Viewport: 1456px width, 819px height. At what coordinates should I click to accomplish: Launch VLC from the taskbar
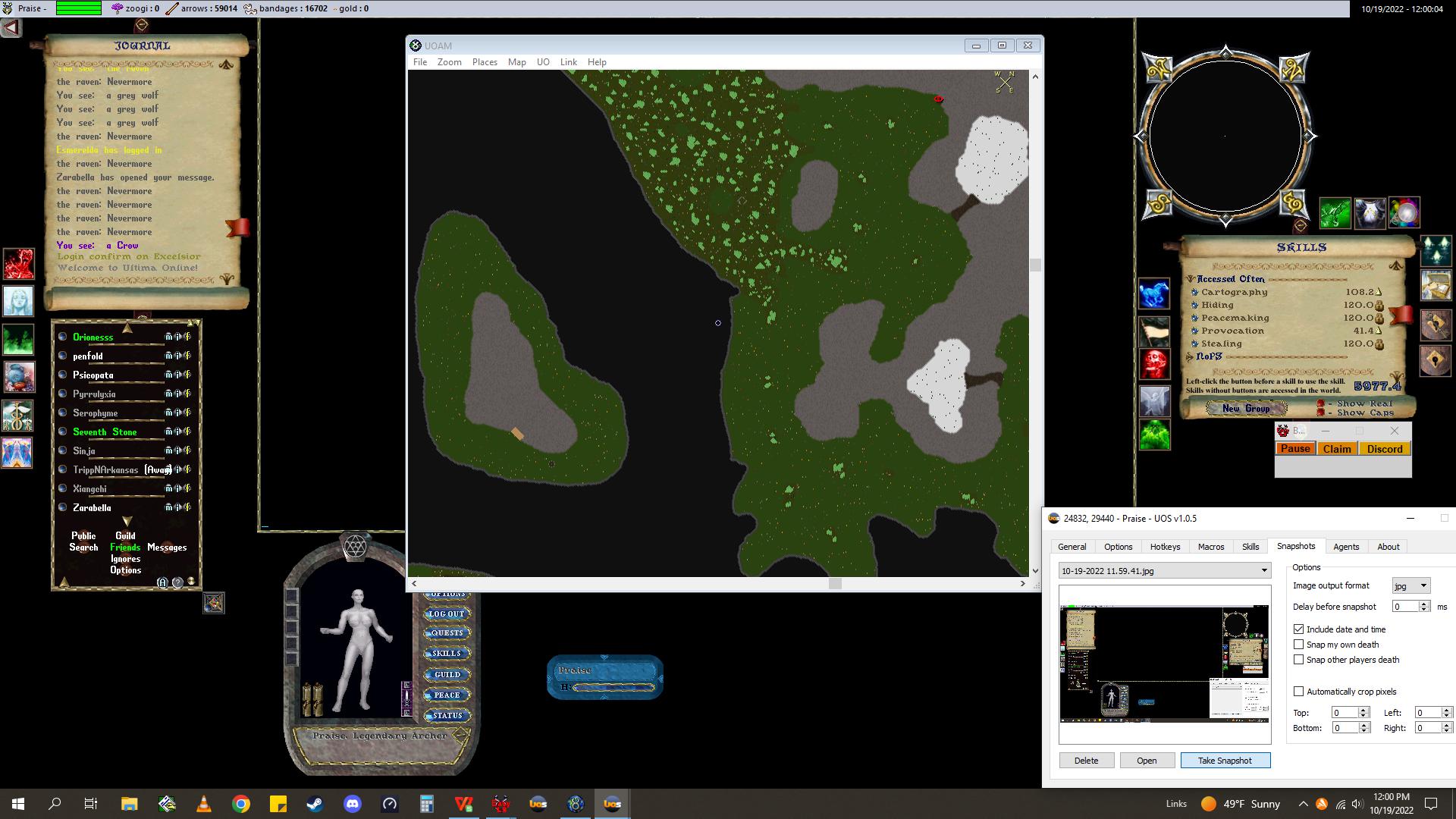click(203, 804)
